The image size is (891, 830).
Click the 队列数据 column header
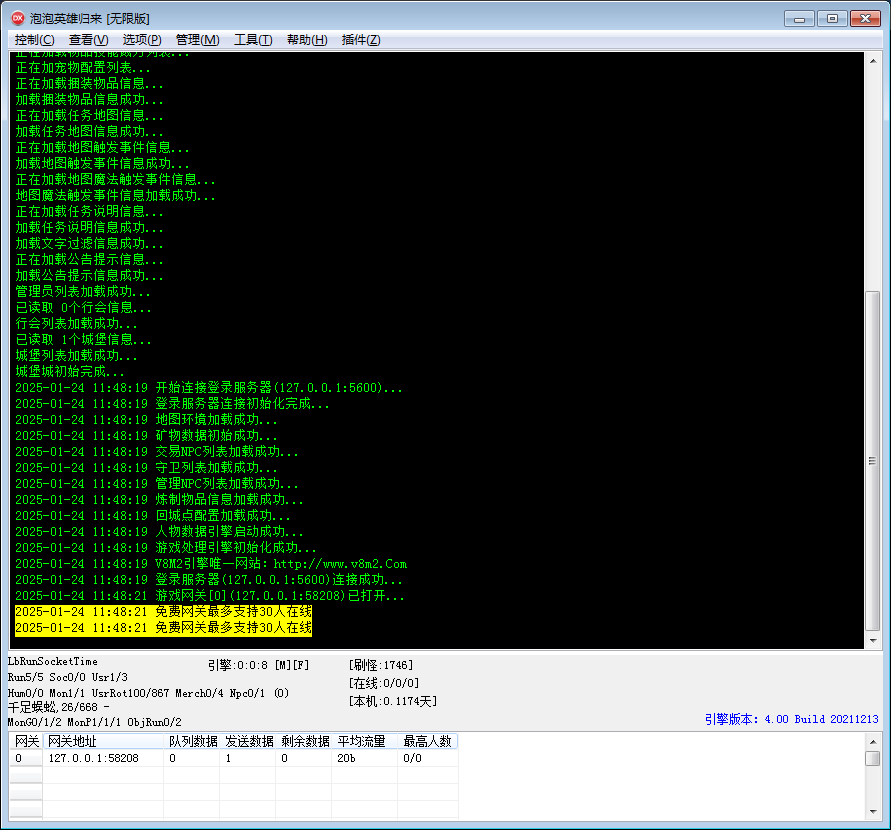[192, 741]
